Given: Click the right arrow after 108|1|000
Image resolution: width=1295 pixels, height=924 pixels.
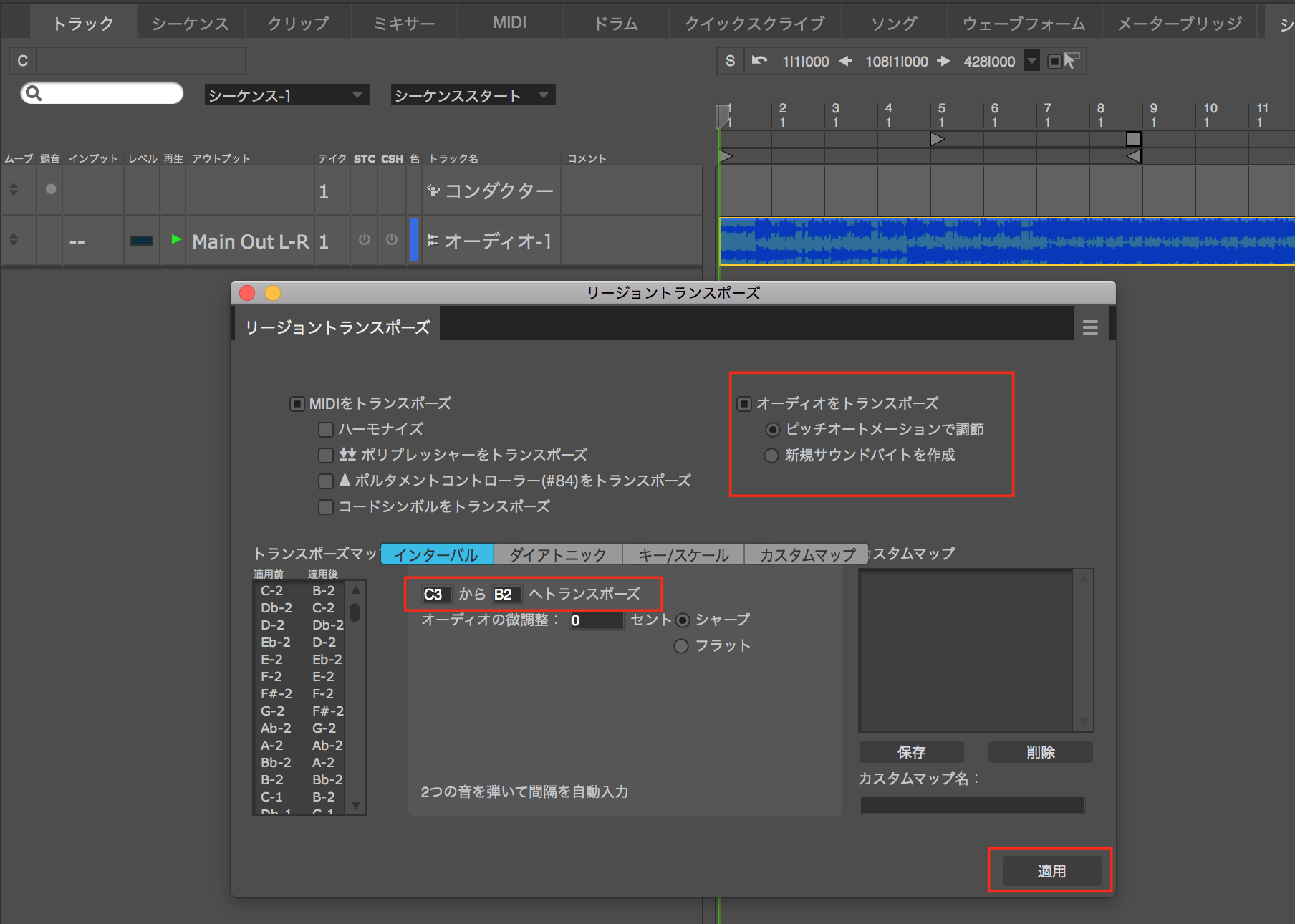Looking at the screenshot, I should [944, 61].
